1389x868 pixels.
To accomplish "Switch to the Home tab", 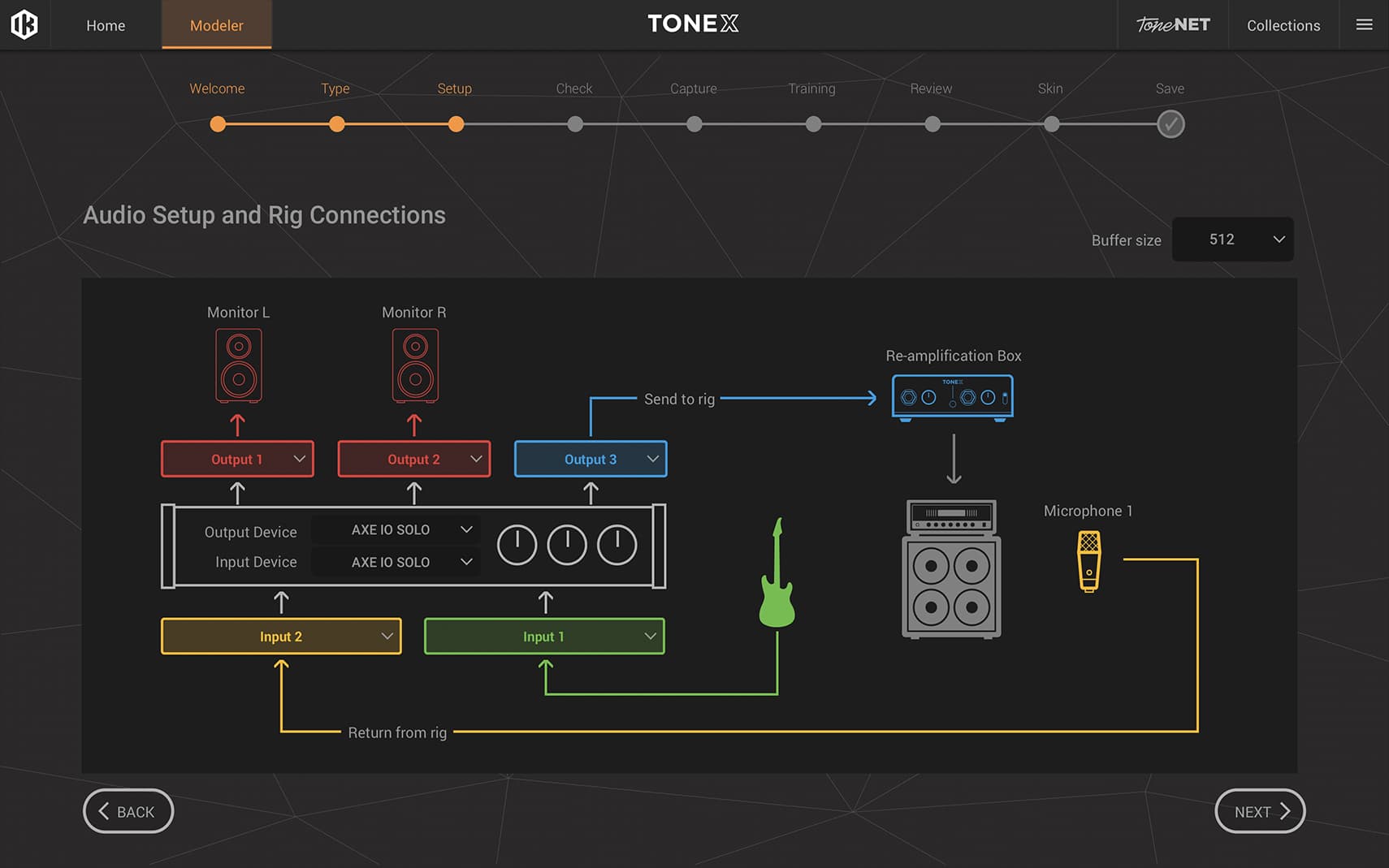I will pos(106,25).
